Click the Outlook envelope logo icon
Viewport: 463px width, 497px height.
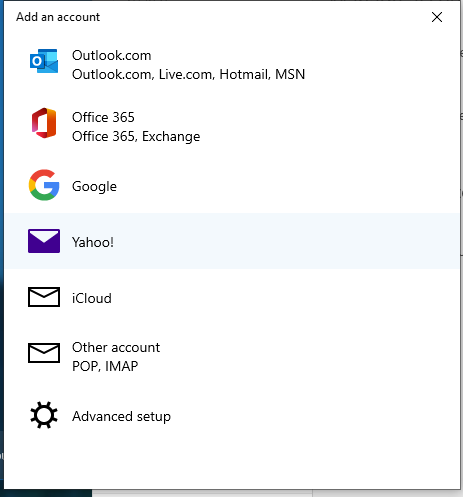click(44, 61)
